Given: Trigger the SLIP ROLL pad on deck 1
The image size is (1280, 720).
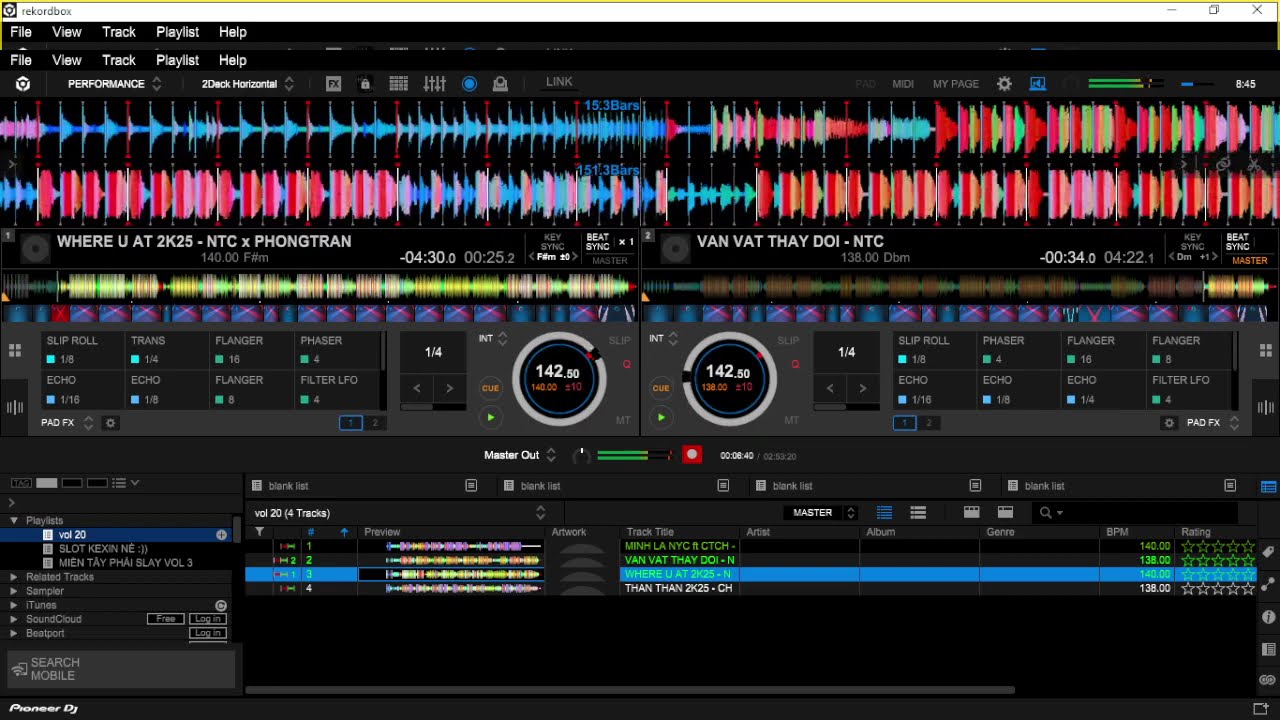Looking at the screenshot, I should pos(82,350).
